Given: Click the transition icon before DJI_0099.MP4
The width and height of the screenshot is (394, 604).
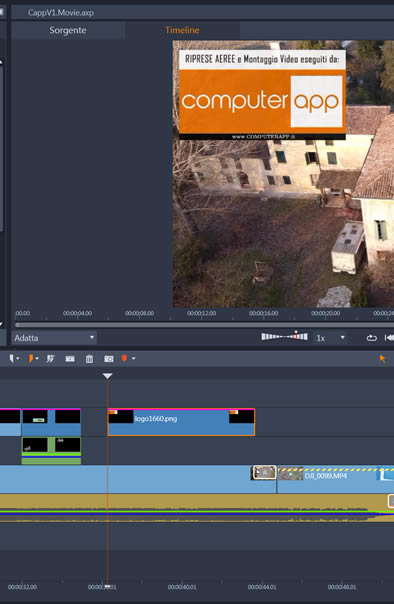Looking at the screenshot, I should (x=264, y=473).
